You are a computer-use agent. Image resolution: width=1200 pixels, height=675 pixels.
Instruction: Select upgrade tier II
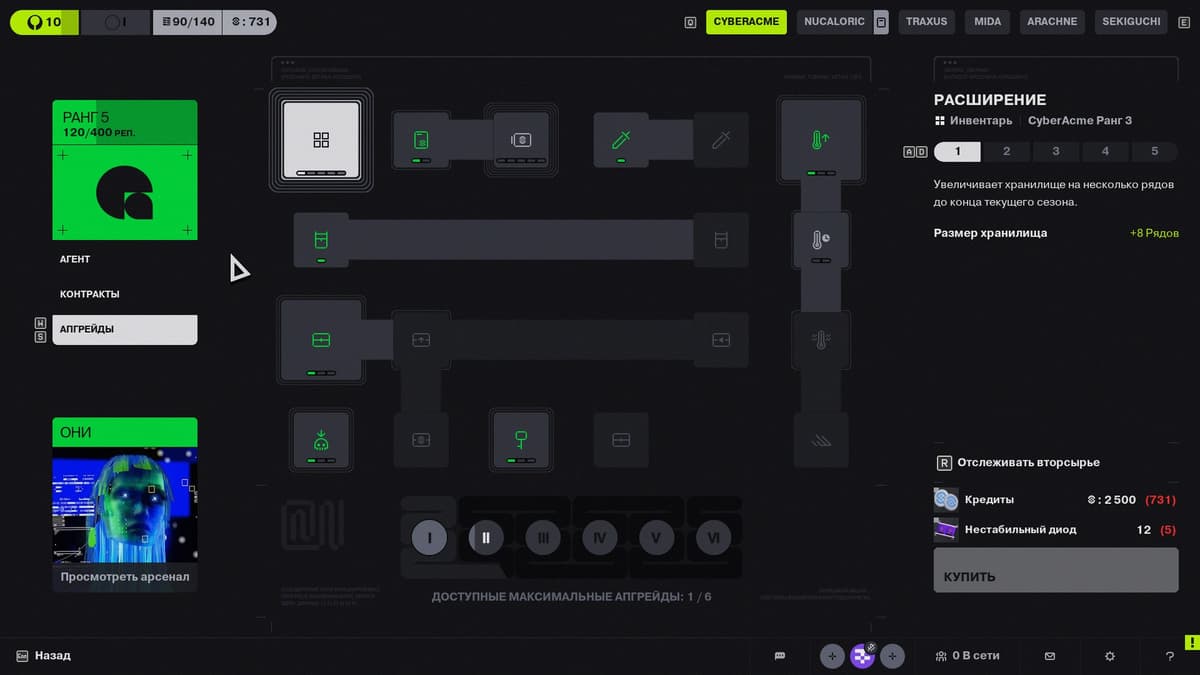point(486,538)
